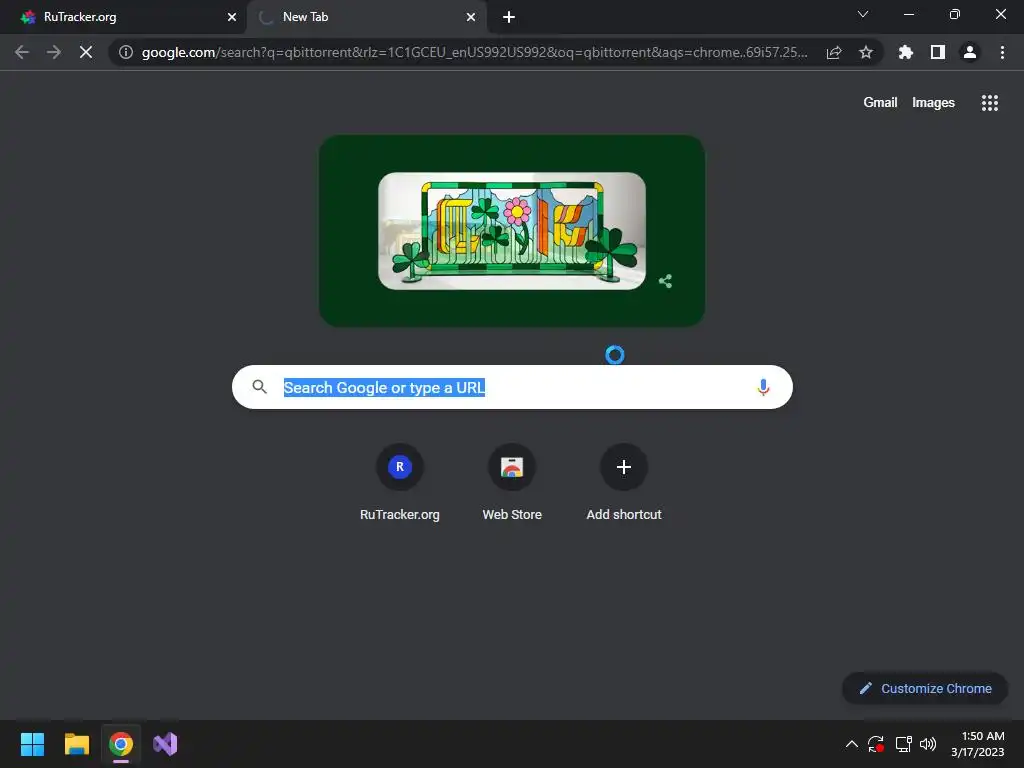Screen dimensions: 1024x768
Task: Click the address bar URL
Action: [x=475, y=52]
